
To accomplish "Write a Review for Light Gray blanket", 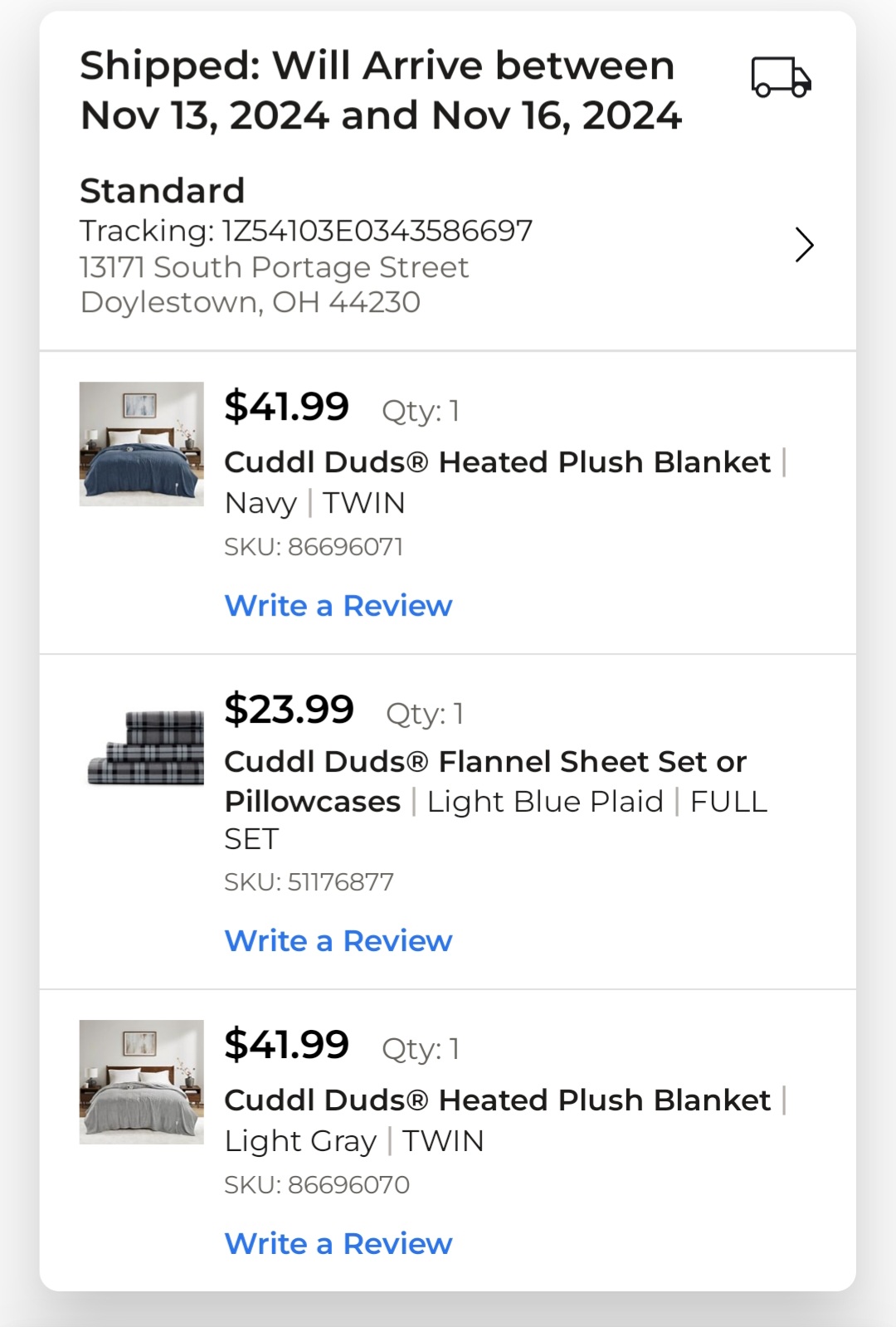I will pyautogui.click(x=338, y=1244).
